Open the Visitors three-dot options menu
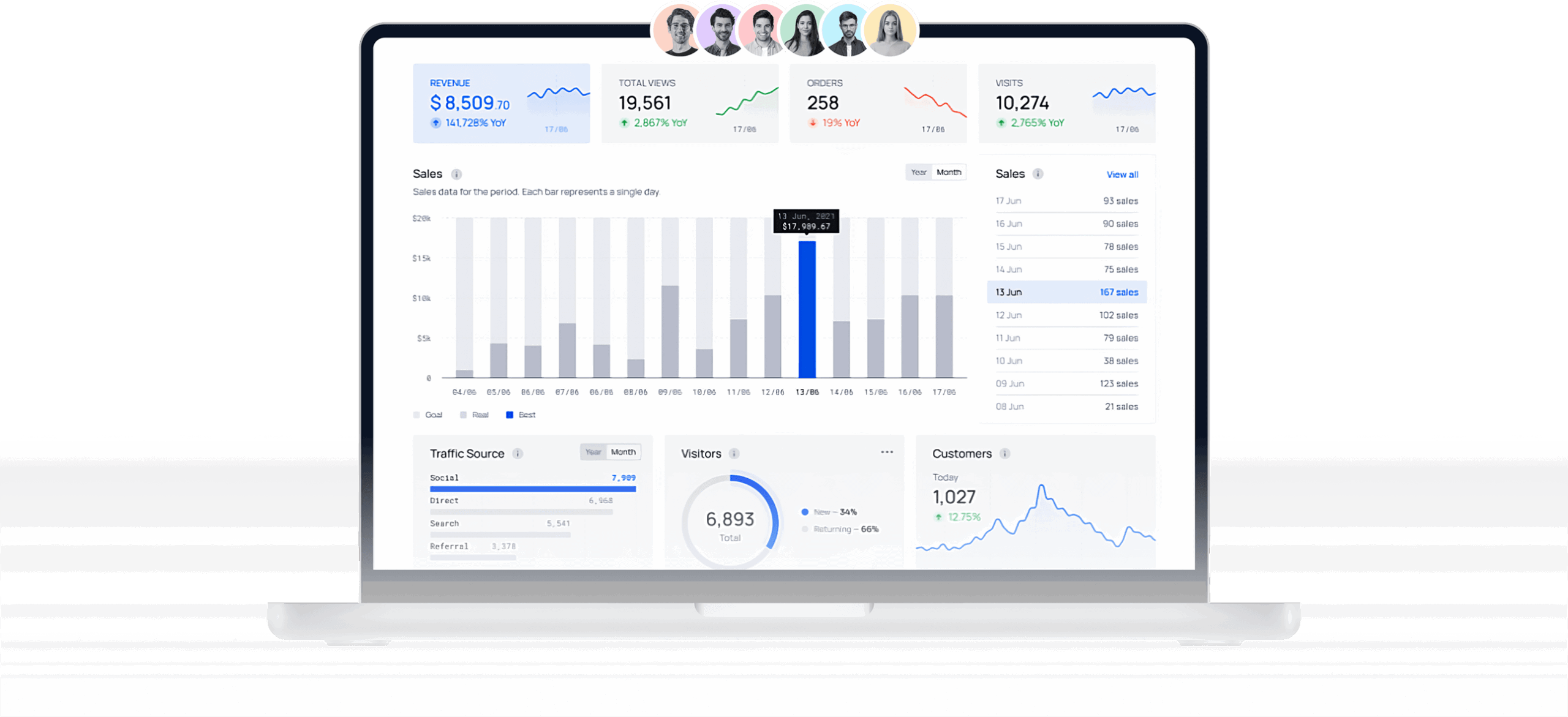This screenshot has height=717, width=1568. click(x=886, y=452)
